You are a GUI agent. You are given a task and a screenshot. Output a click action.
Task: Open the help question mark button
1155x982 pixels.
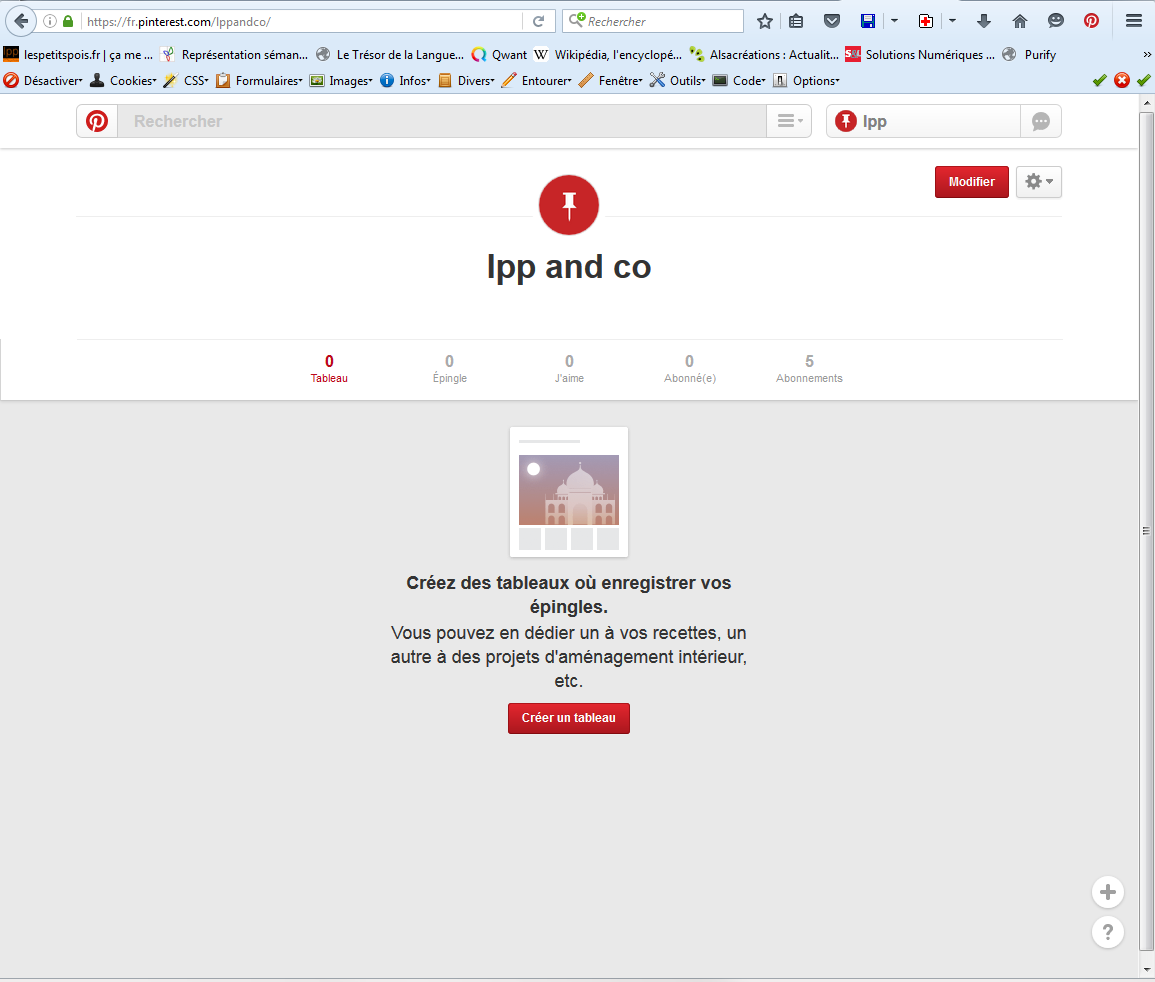(x=1107, y=933)
